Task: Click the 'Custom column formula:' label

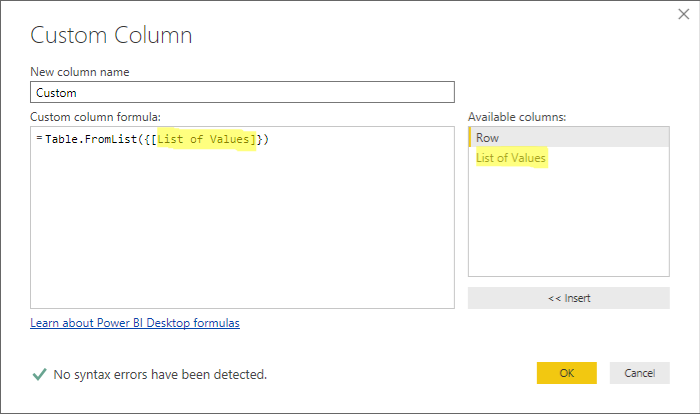Action: click(95, 117)
